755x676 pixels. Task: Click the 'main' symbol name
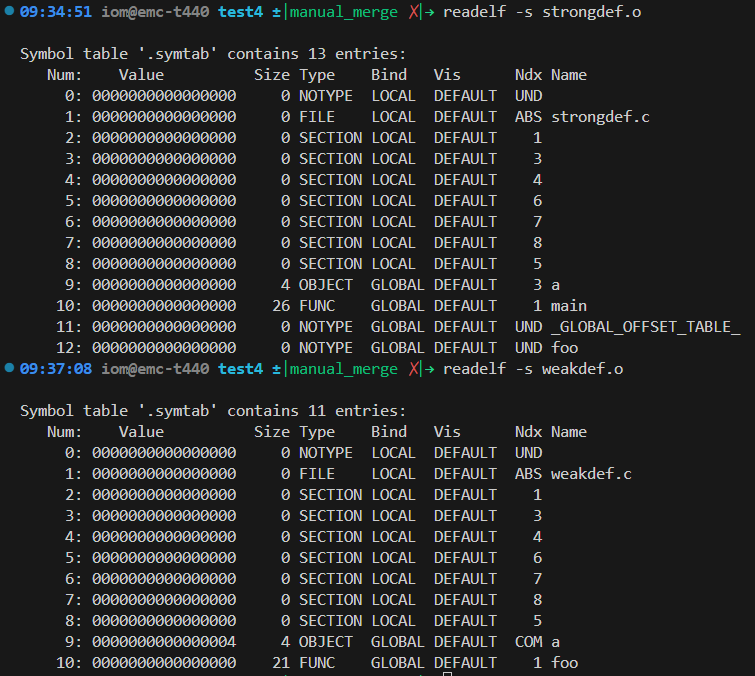(569, 306)
